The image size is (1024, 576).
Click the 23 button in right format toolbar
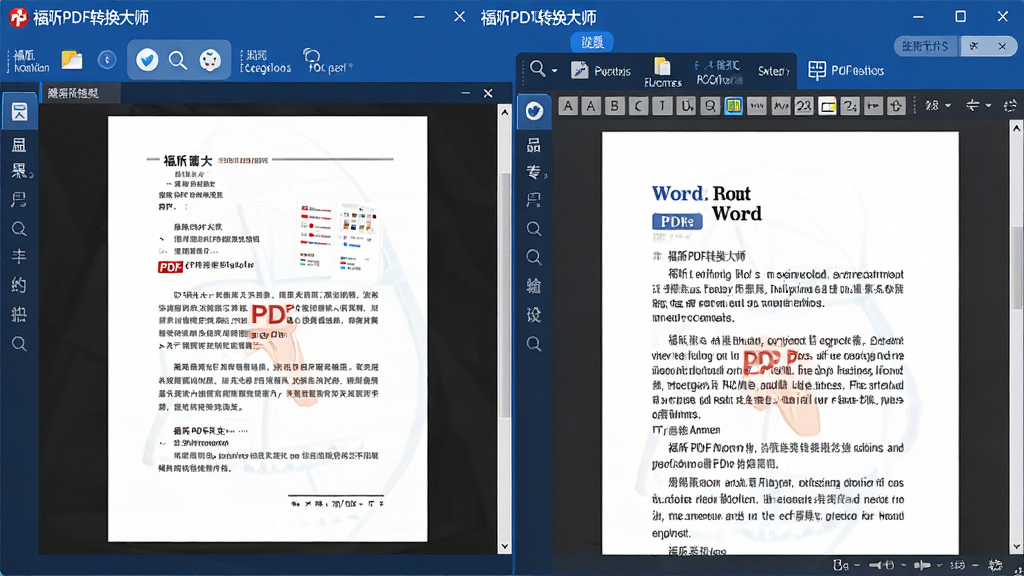coord(804,106)
